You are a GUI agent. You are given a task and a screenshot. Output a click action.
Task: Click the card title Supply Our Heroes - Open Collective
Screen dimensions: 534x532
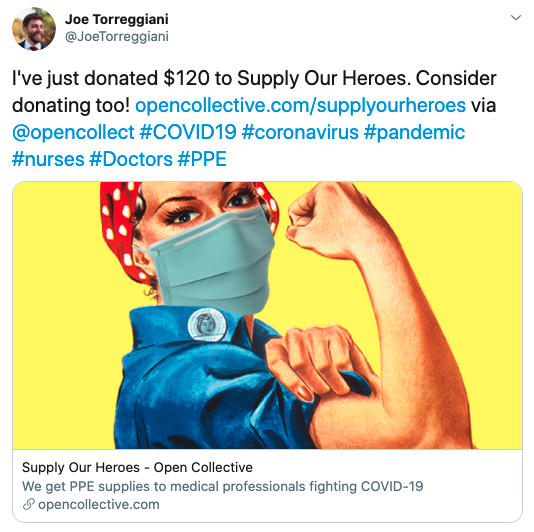137,467
